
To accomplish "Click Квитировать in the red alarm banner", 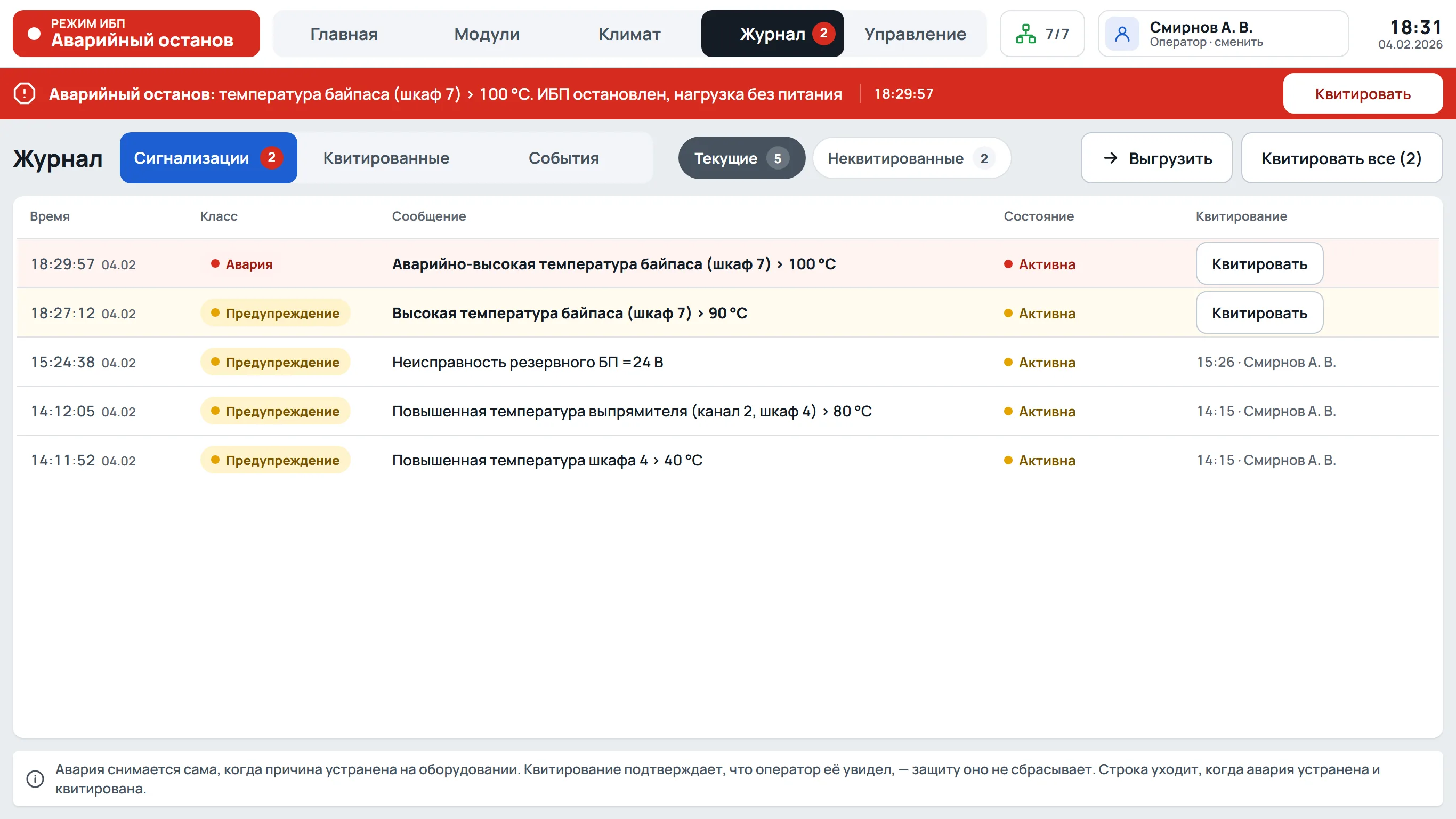I will (x=1363, y=94).
